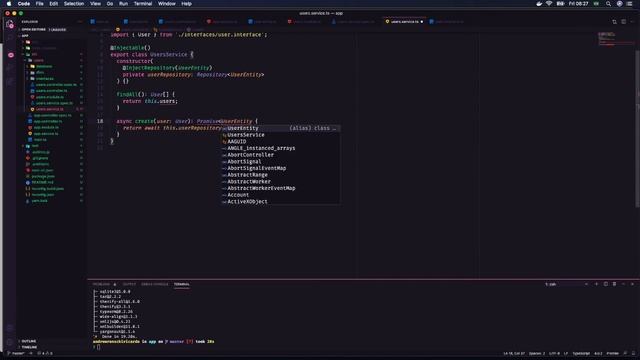640x360 pixels.
Task: Select the users.service.ts editor tab
Action: click(404, 22)
